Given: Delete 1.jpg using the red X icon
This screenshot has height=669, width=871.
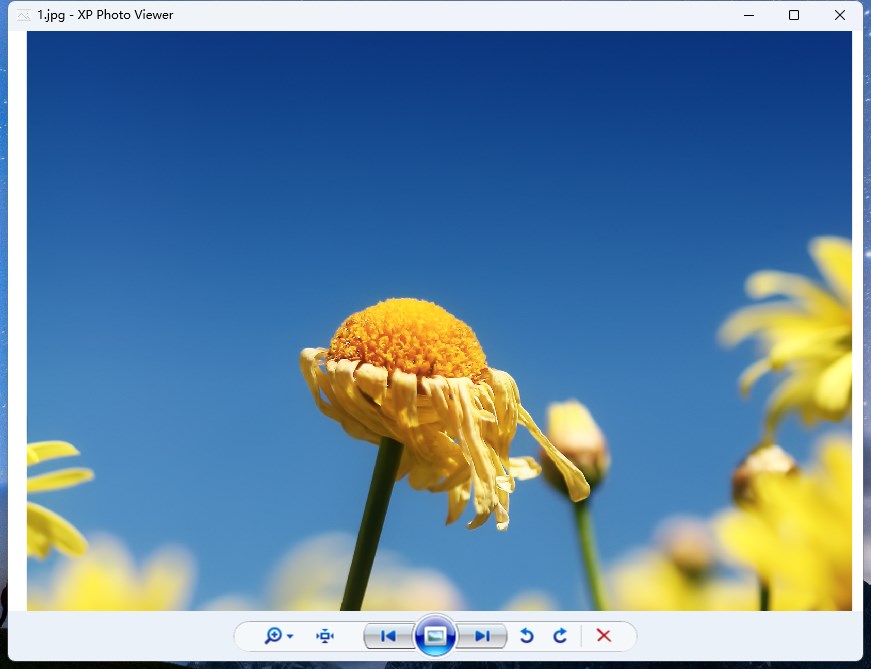Looking at the screenshot, I should pyautogui.click(x=603, y=636).
